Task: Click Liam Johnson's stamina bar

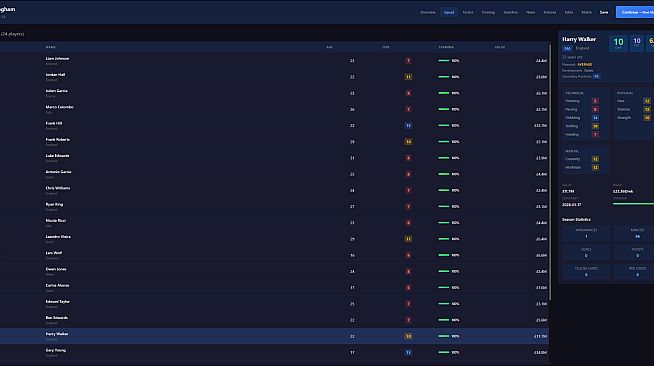Action: 444,61
